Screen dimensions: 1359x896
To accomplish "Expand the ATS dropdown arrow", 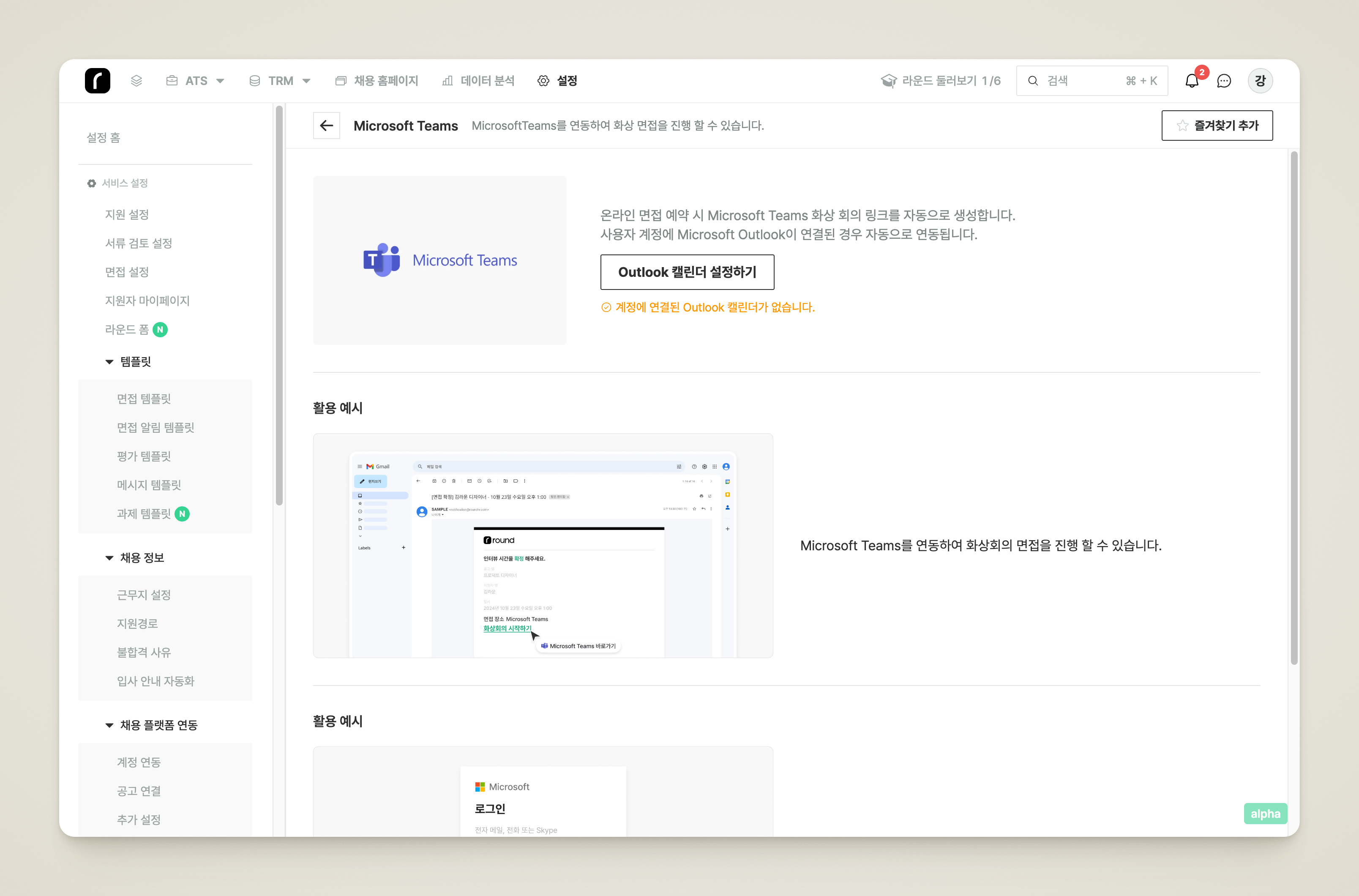I will 220,81.
